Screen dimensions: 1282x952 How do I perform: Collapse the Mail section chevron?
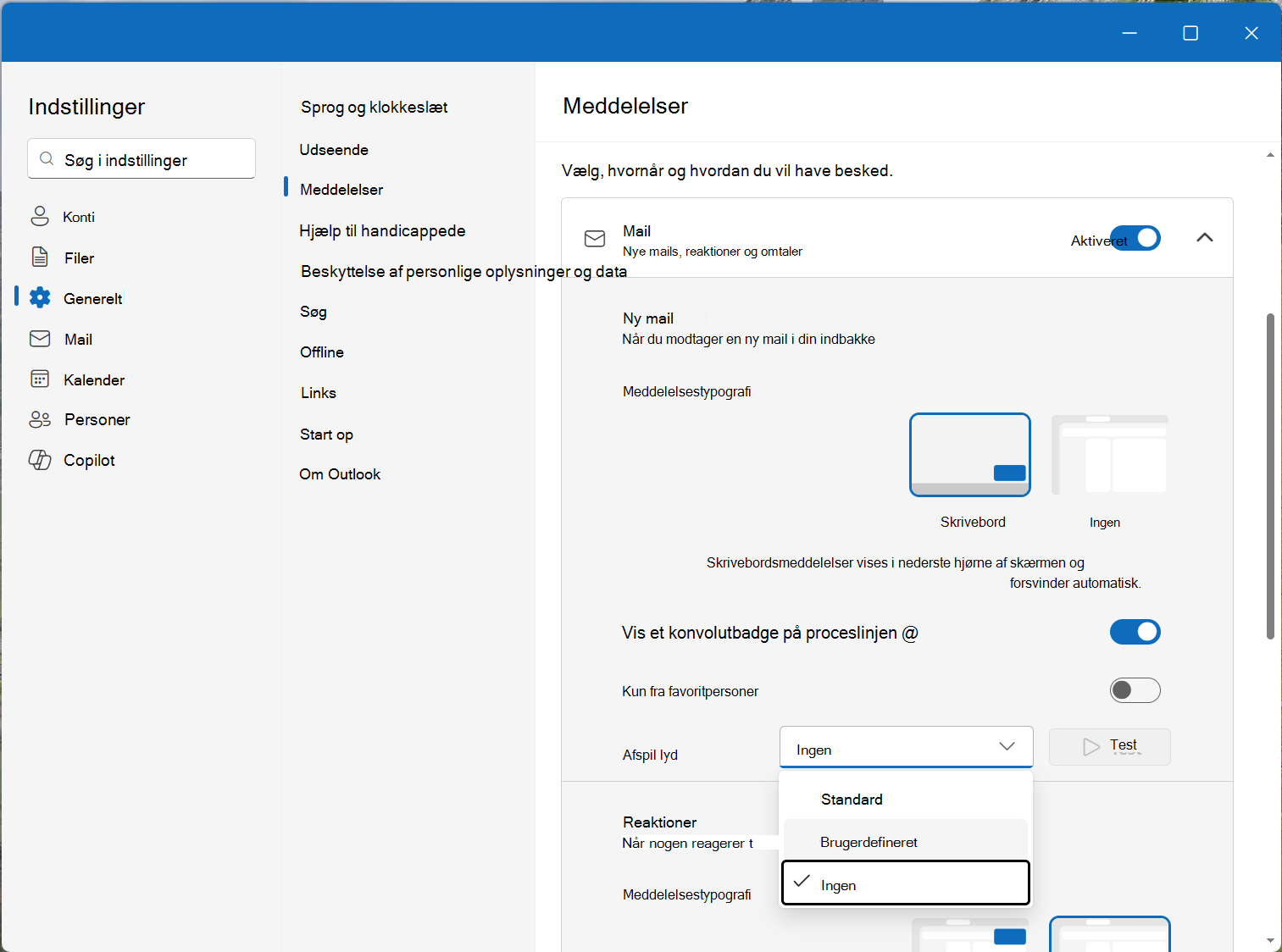pos(1204,238)
